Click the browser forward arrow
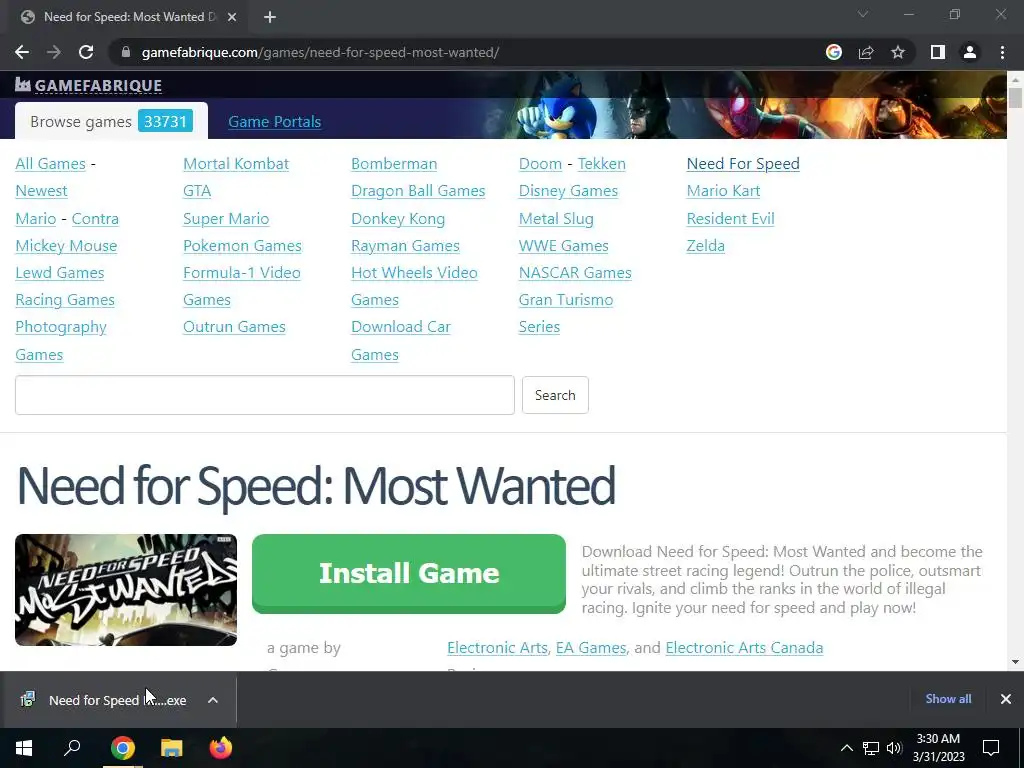Image resolution: width=1024 pixels, height=768 pixels. tap(54, 52)
